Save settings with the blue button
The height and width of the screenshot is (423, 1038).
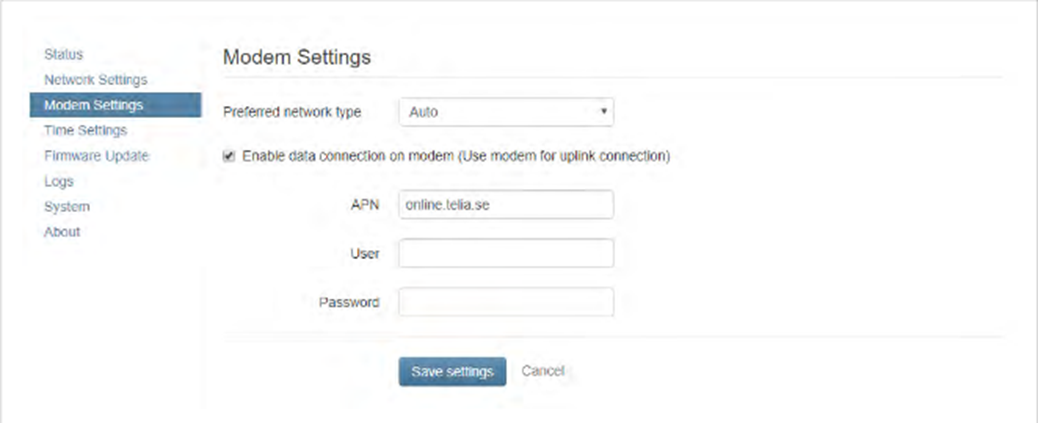coord(452,371)
